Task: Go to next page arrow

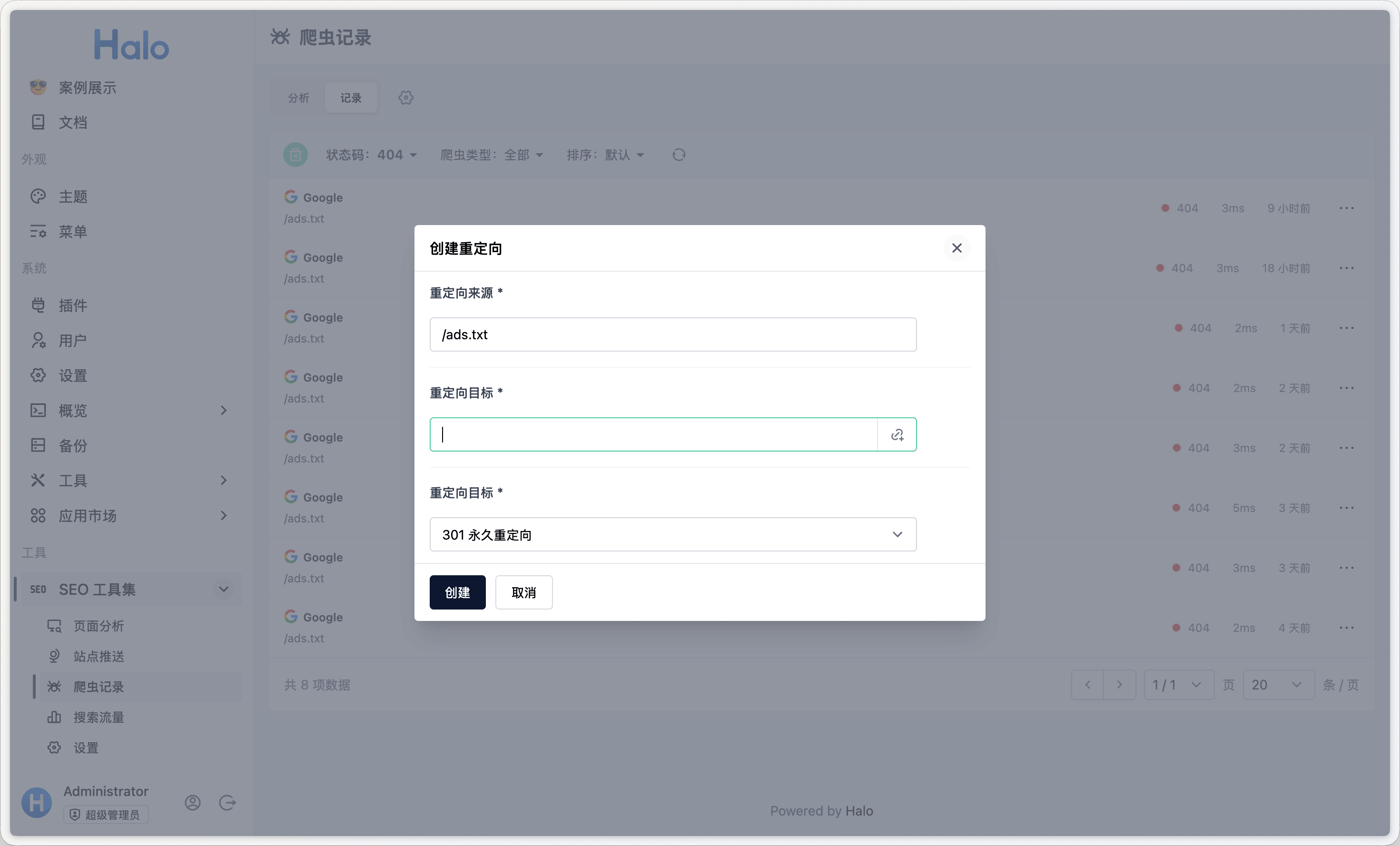Action: [1119, 685]
